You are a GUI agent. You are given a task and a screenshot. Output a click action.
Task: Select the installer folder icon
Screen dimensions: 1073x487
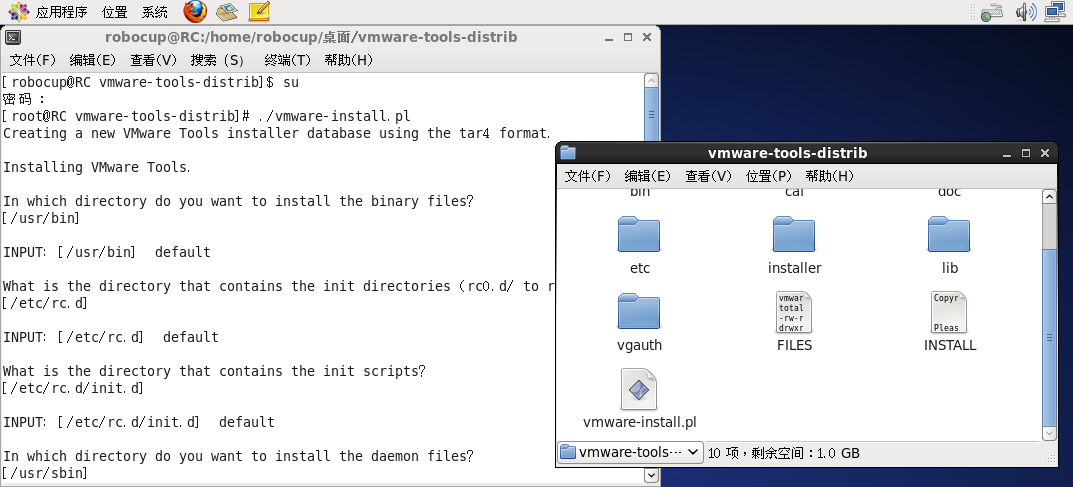(x=794, y=235)
